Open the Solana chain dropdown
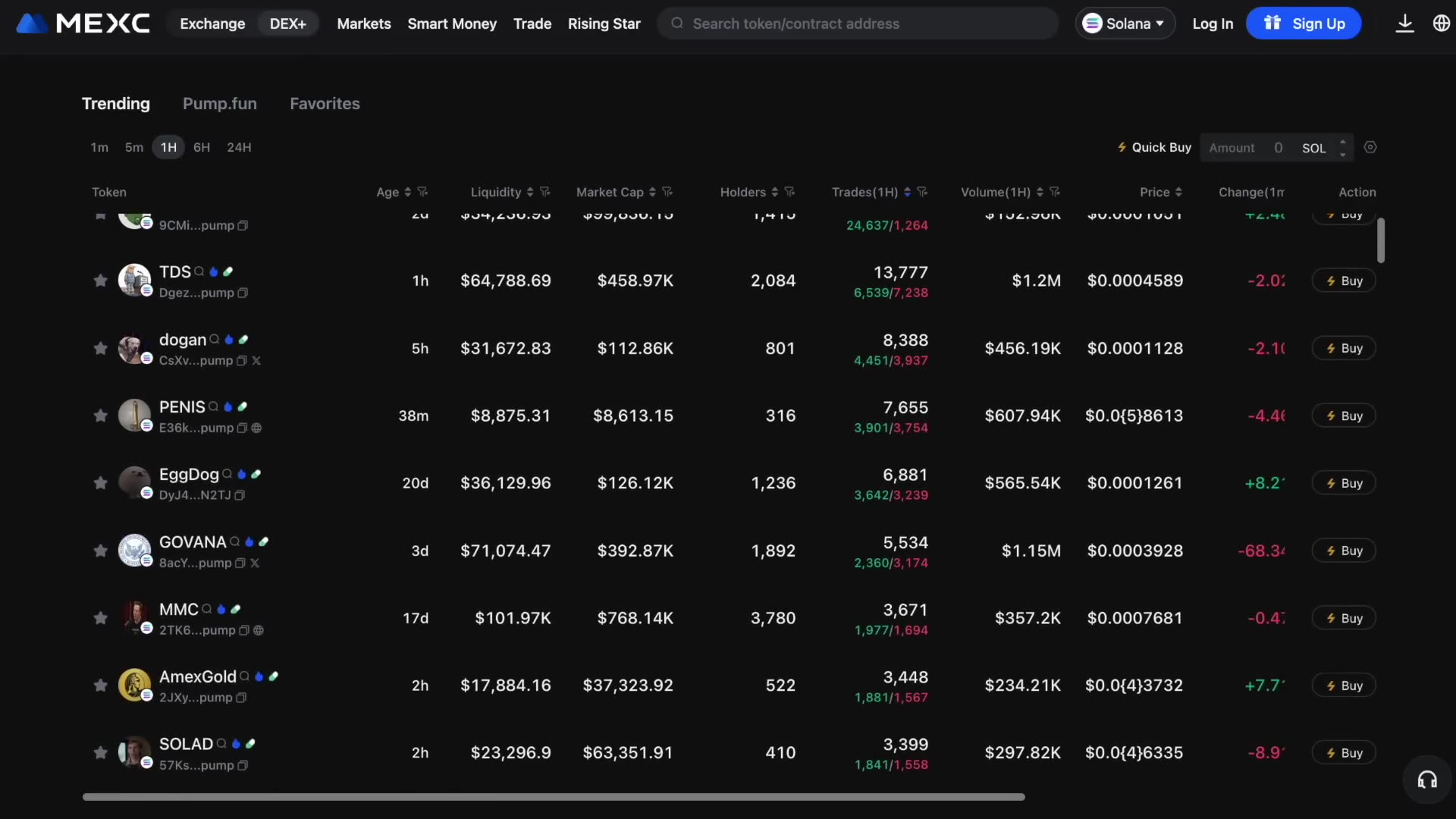Viewport: 1456px width, 819px height. point(1125,24)
